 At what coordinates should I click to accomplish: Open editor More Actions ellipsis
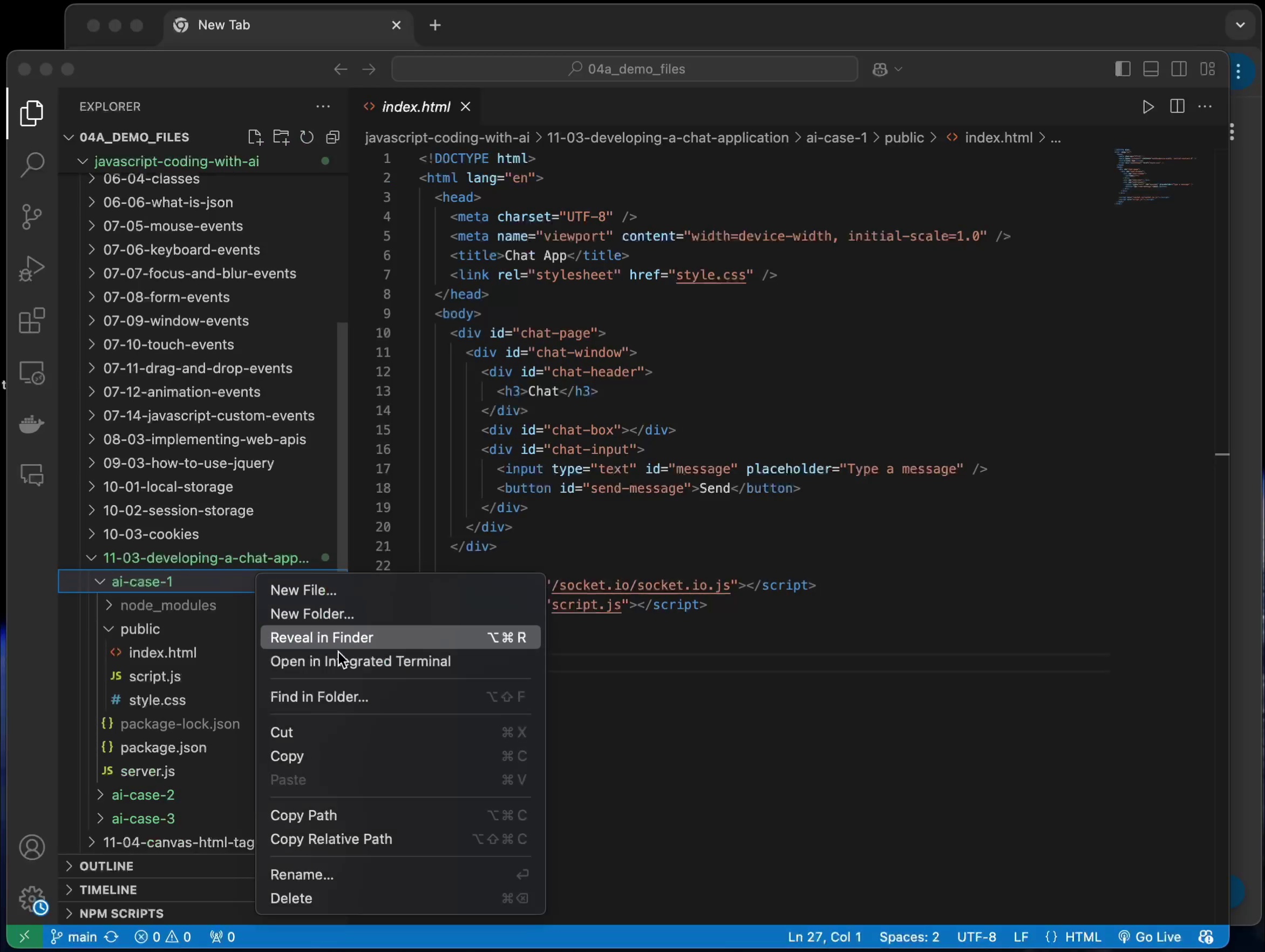[x=1205, y=107]
